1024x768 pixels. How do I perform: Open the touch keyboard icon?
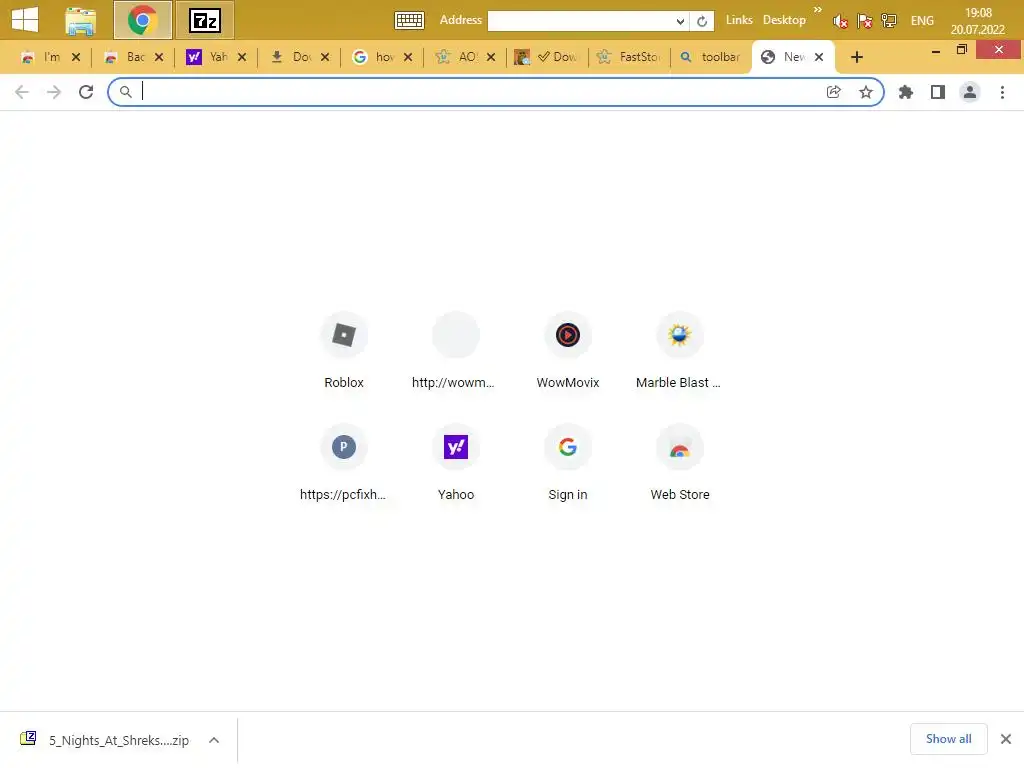coord(409,20)
